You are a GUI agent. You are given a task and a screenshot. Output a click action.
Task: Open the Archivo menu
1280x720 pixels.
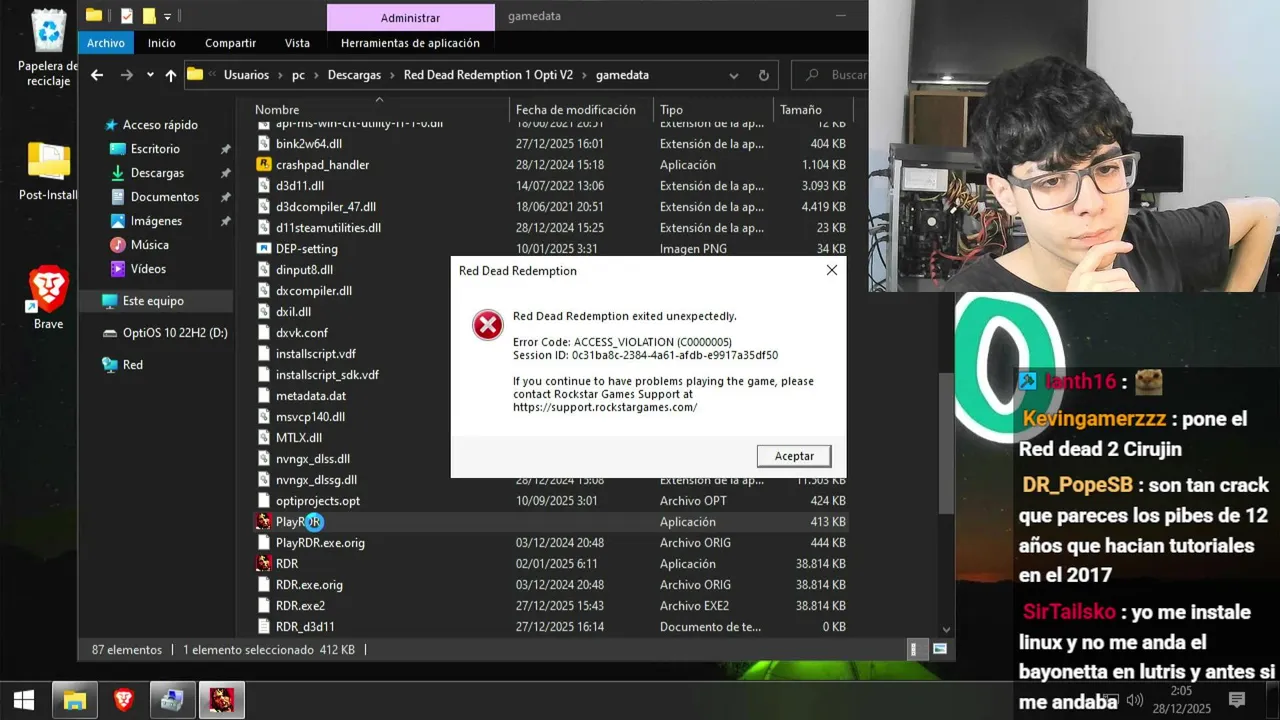click(105, 43)
